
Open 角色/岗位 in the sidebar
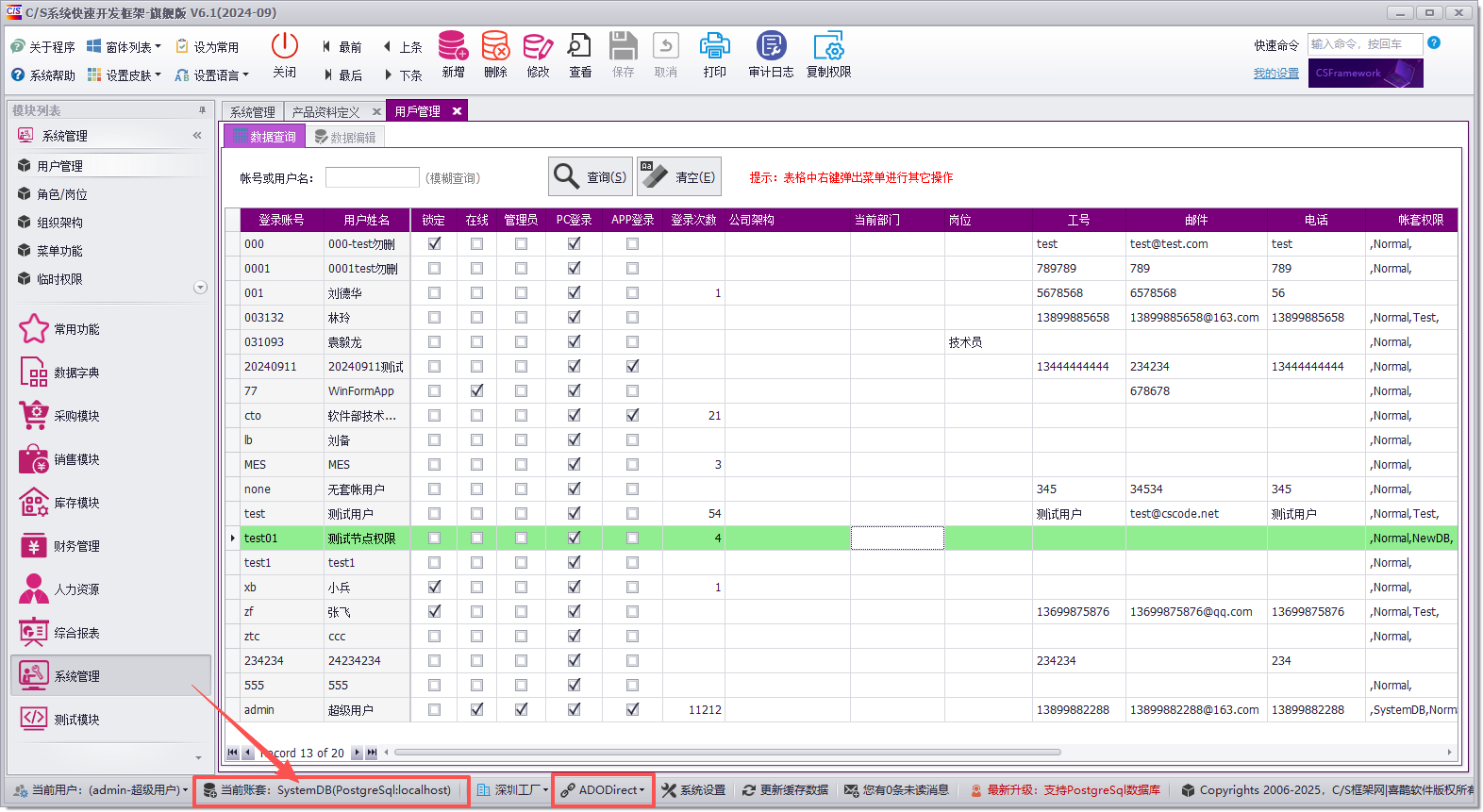62,194
